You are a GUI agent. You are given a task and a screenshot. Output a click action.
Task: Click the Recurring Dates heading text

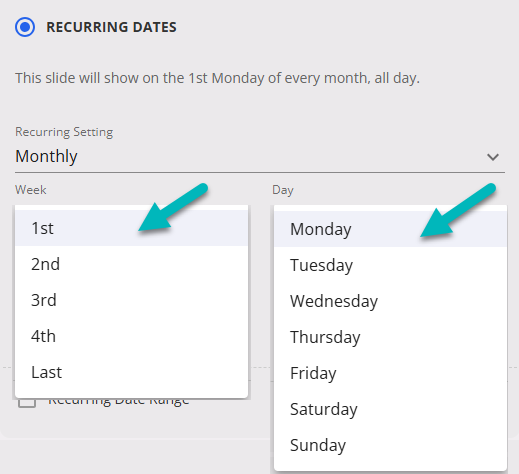tap(111, 27)
